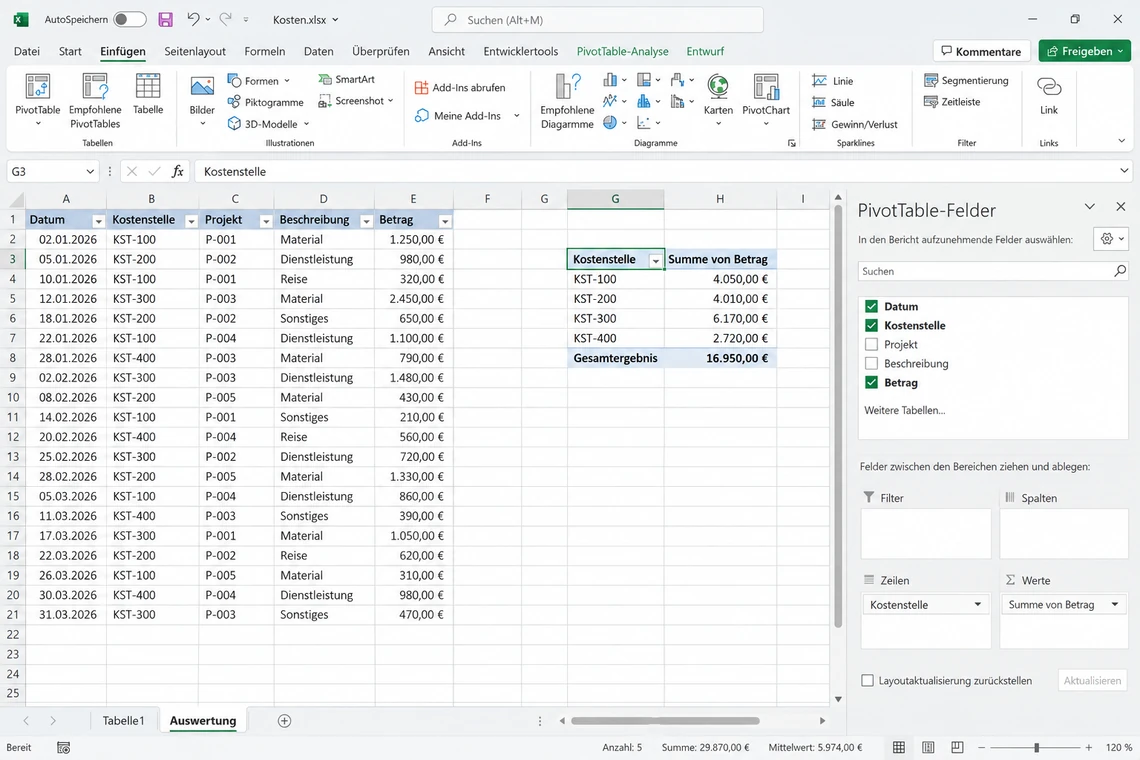Insert a Zeitleiste filter

tap(952, 102)
